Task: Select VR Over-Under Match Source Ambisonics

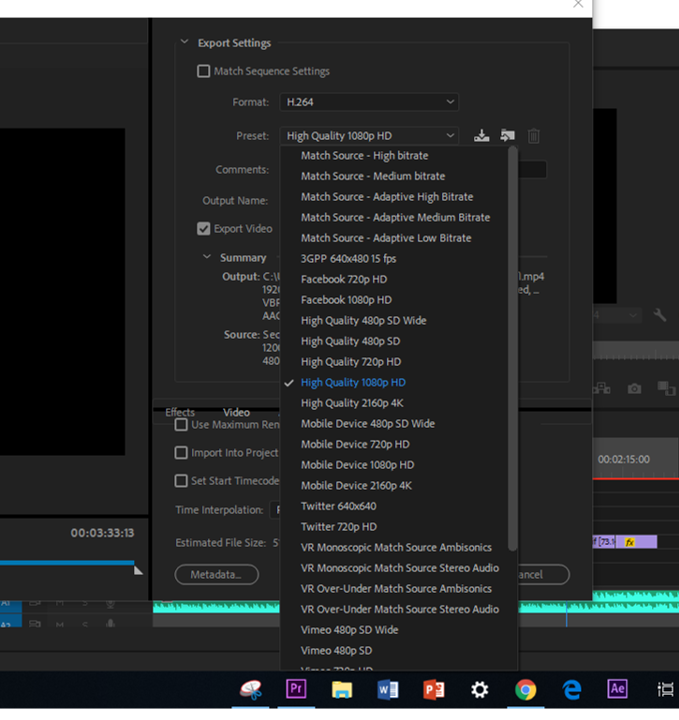Action: click(398, 589)
